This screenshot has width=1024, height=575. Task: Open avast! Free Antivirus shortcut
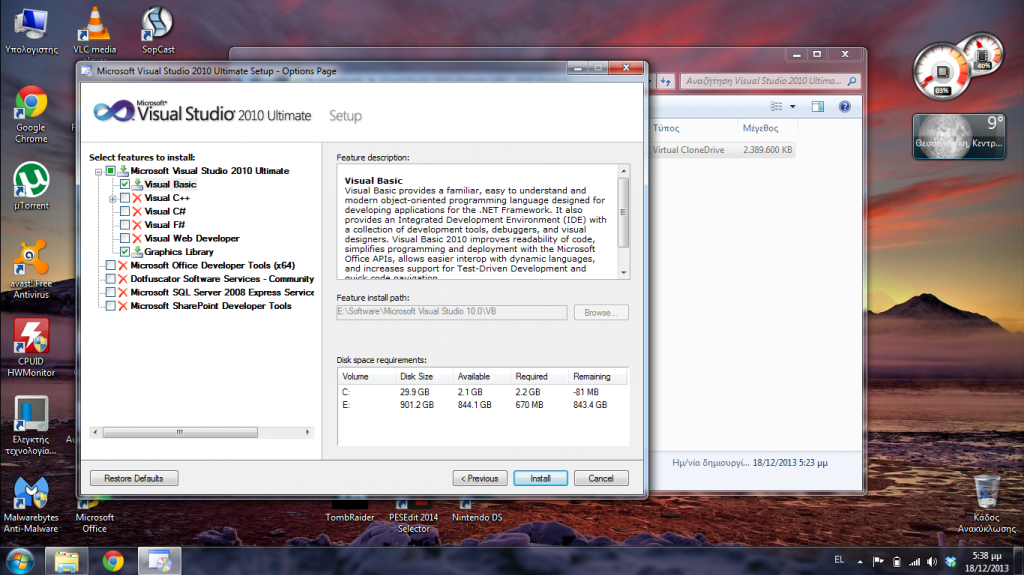31,269
